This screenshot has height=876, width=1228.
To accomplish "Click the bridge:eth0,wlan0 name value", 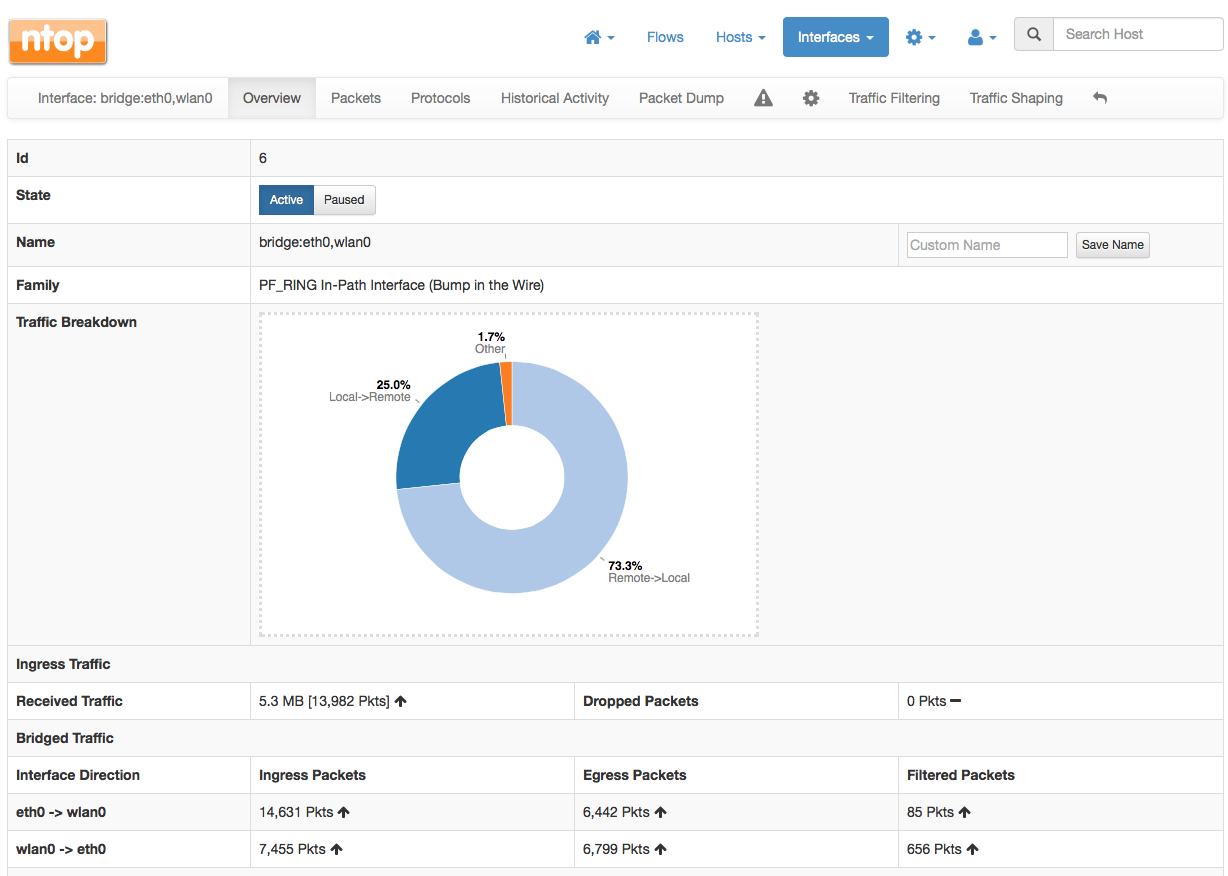I will click(315, 242).
